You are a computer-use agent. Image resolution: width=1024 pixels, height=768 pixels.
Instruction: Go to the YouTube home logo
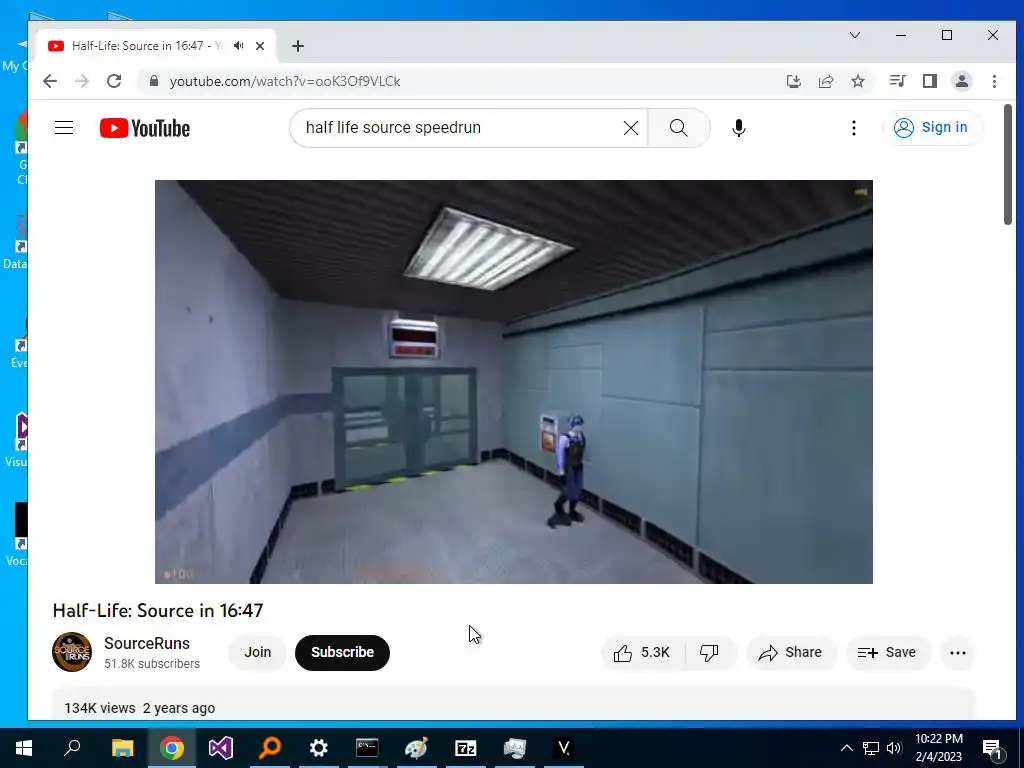(145, 128)
